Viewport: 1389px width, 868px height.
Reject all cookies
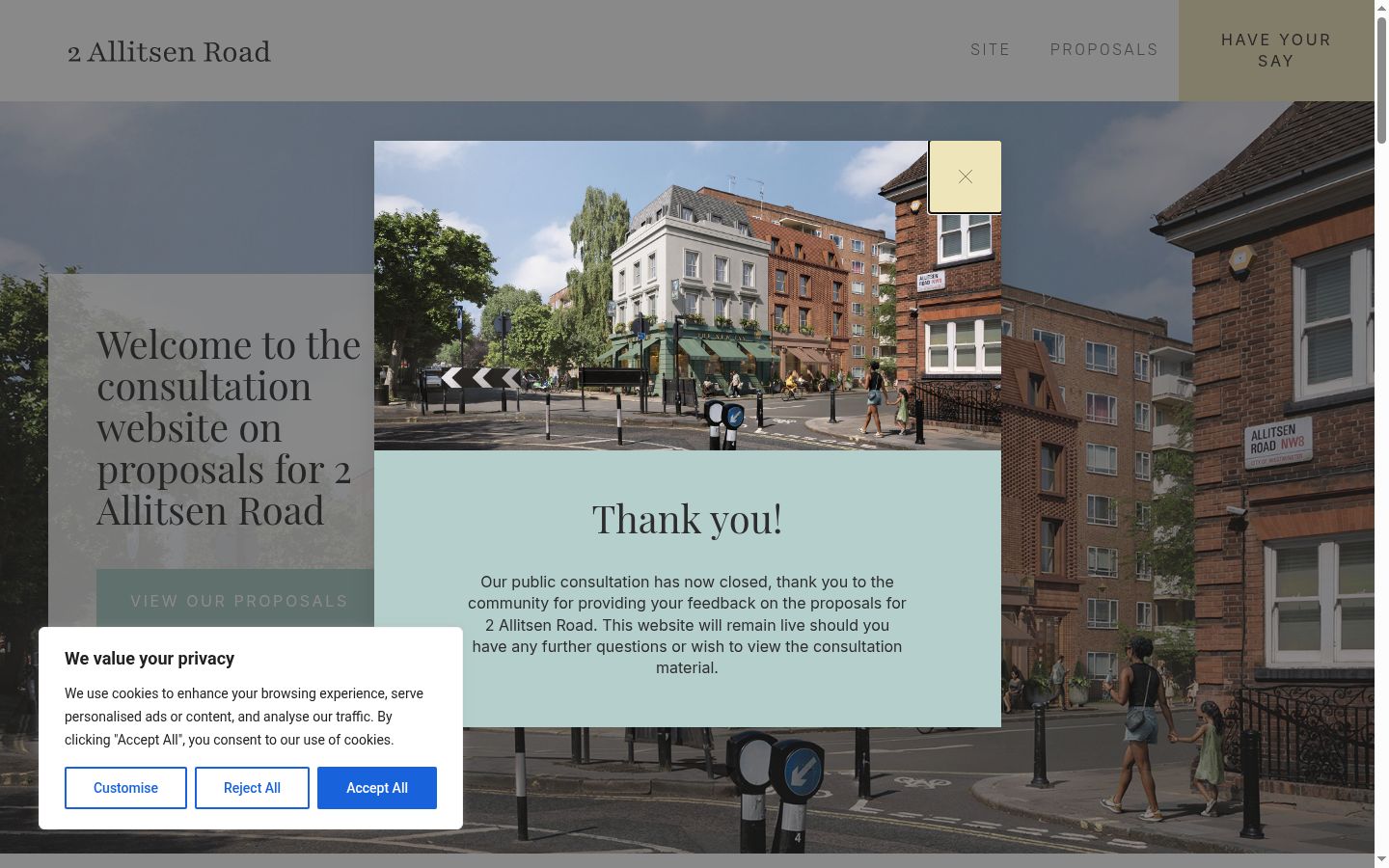tap(252, 788)
